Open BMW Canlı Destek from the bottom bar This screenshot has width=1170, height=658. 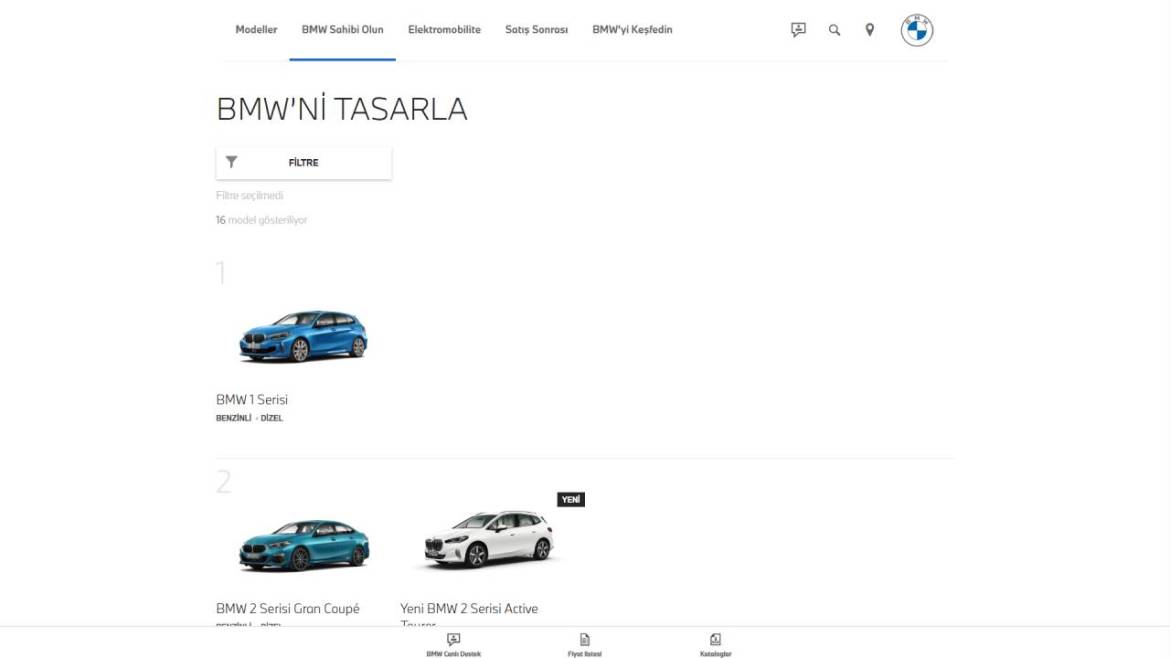[x=452, y=645]
